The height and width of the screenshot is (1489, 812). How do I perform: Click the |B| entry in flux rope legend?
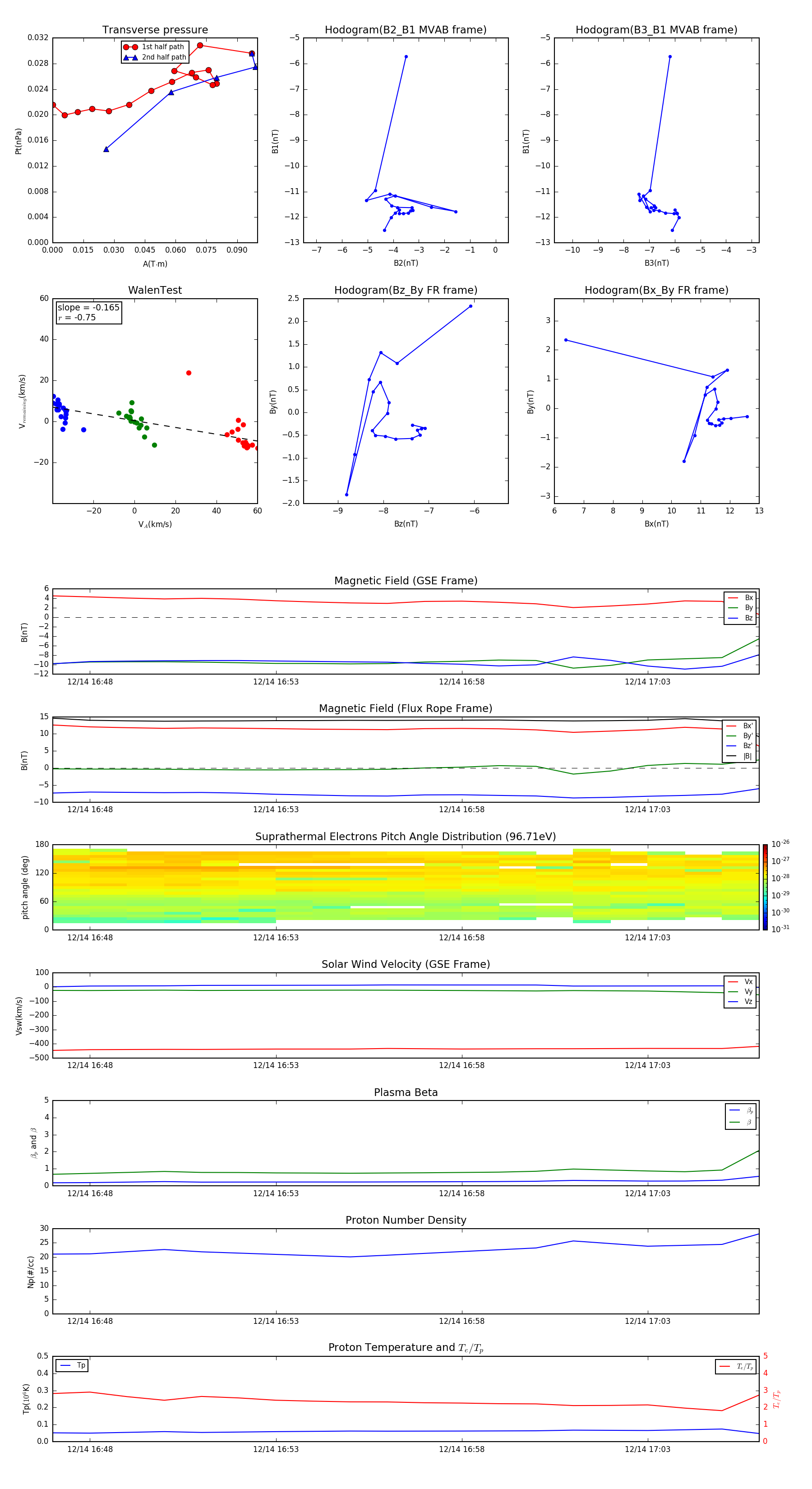click(x=740, y=756)
